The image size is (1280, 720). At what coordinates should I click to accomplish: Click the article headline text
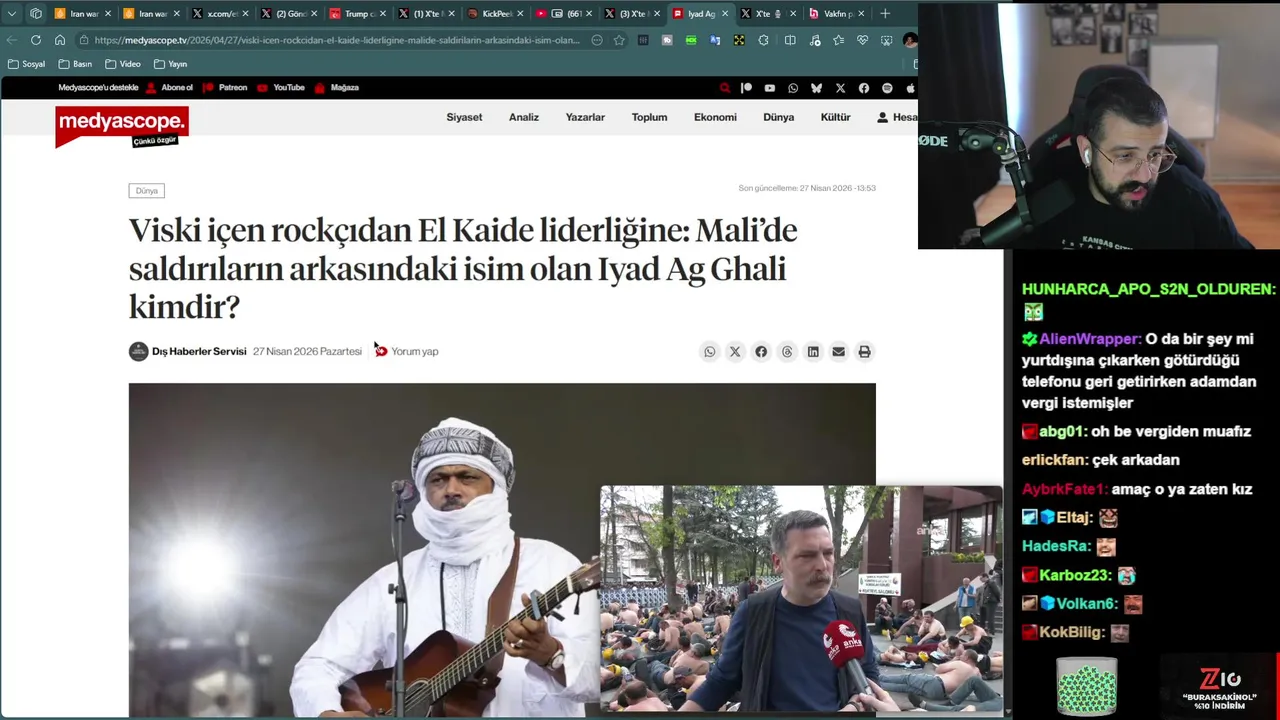[x=463, y=269]
